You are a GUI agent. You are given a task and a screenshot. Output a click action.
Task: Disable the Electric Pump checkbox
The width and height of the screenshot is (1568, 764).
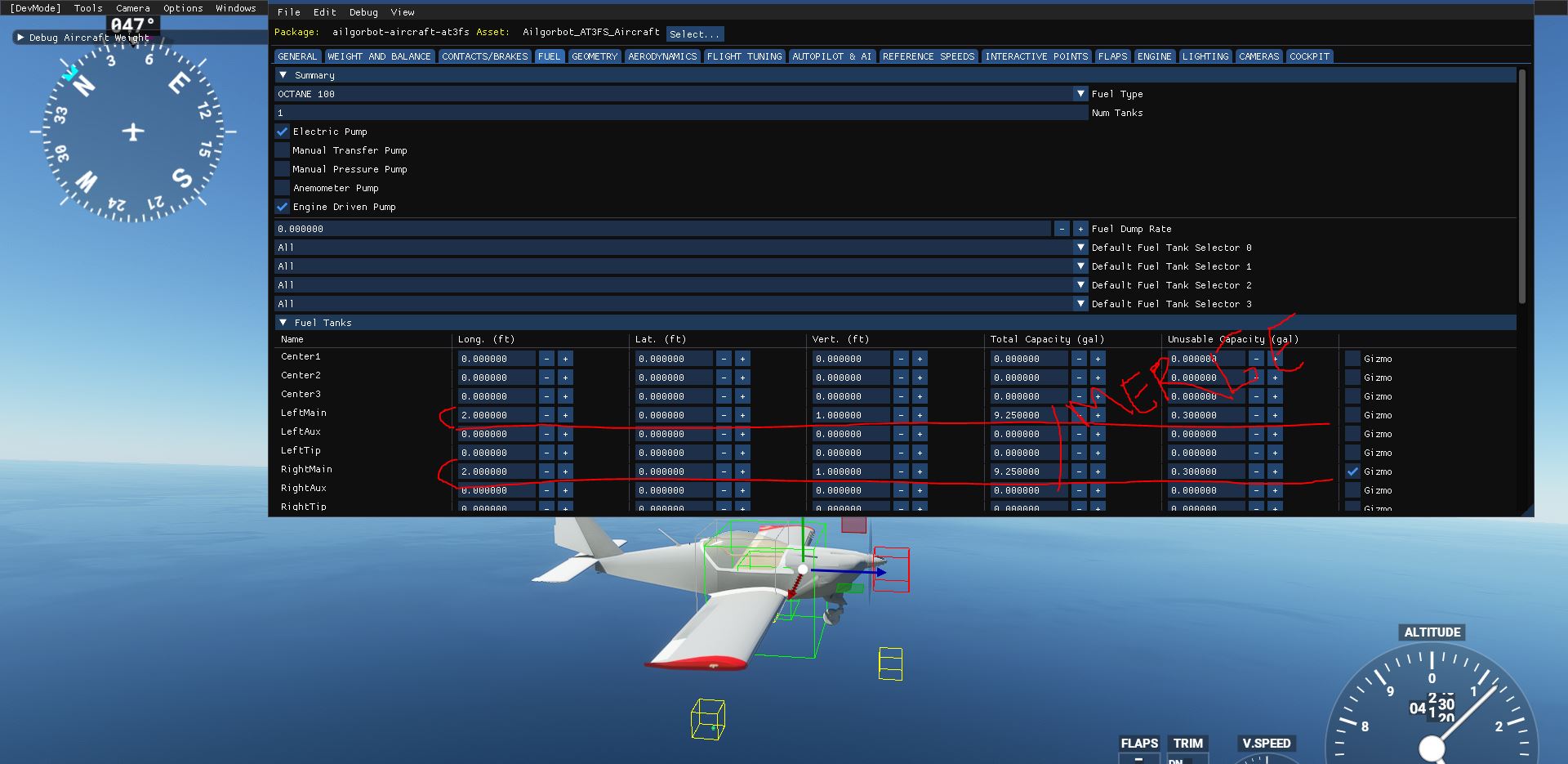pos(283,132)
